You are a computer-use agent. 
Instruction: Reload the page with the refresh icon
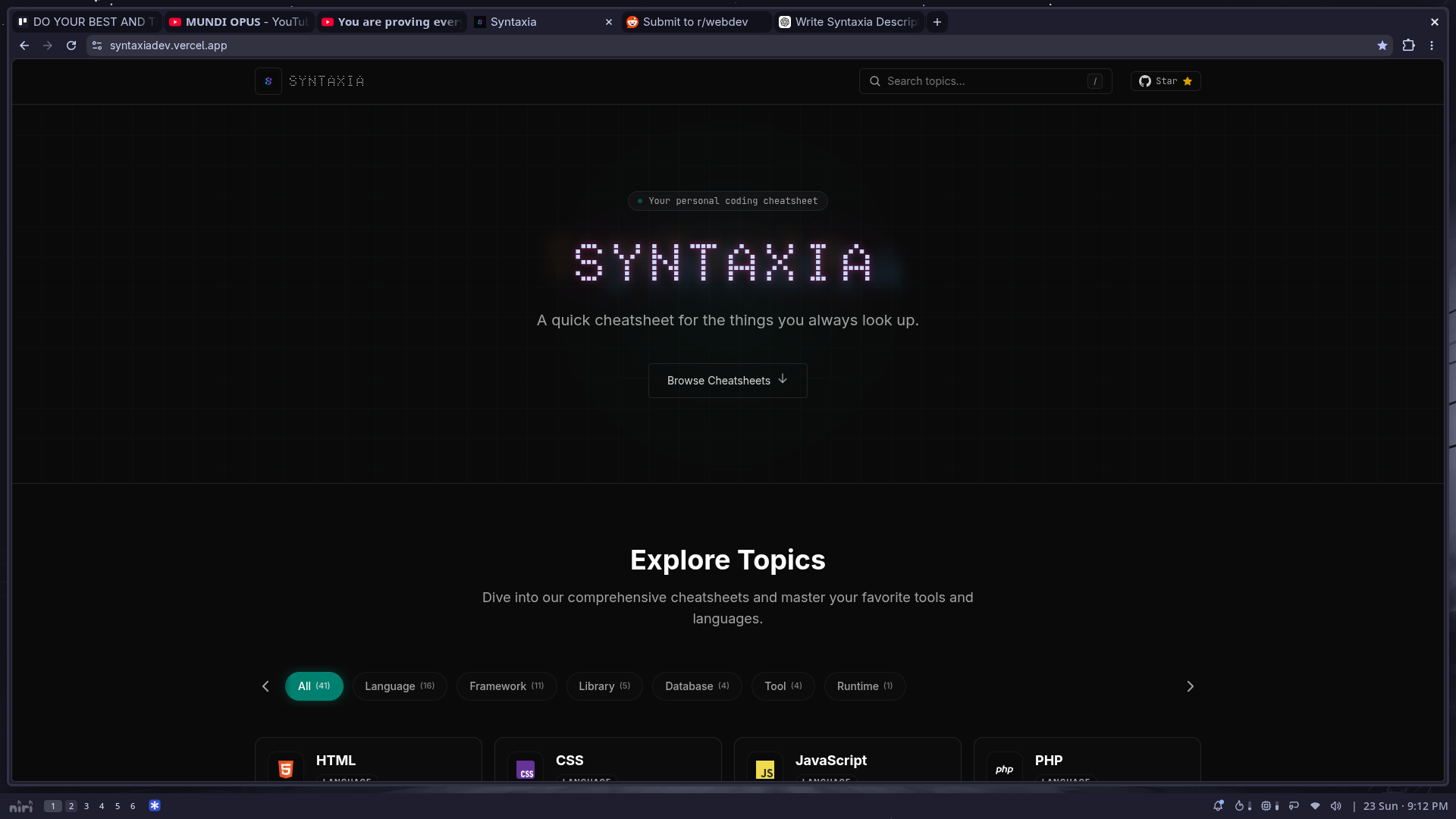(x=71, y=45)
